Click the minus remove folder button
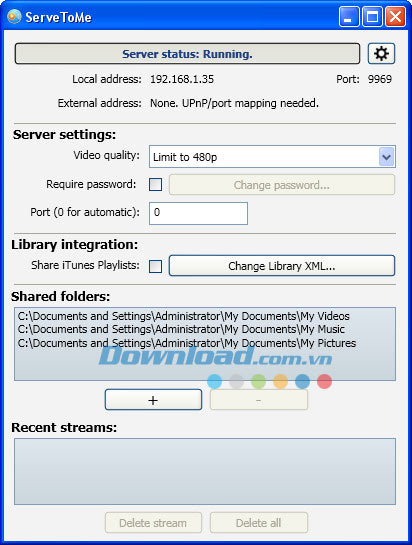Viewport: 412px width, 545px height. click(259, 400)
